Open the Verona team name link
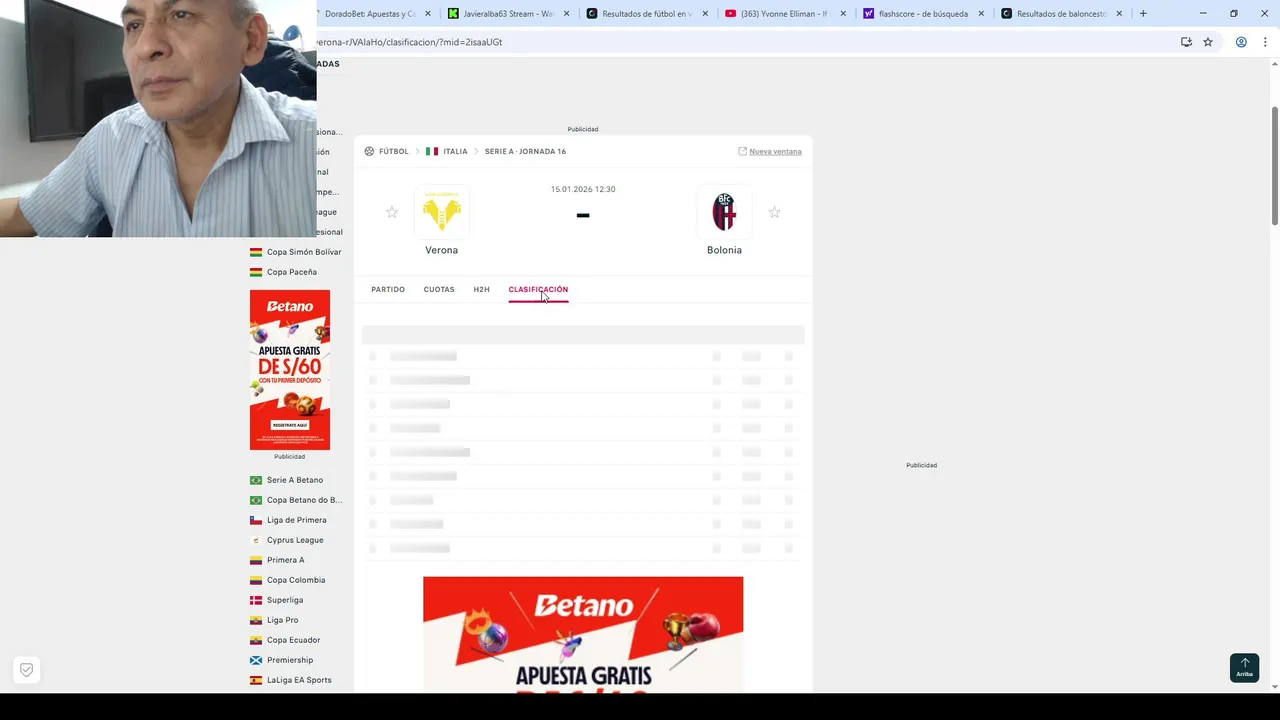 click(441, 250)
